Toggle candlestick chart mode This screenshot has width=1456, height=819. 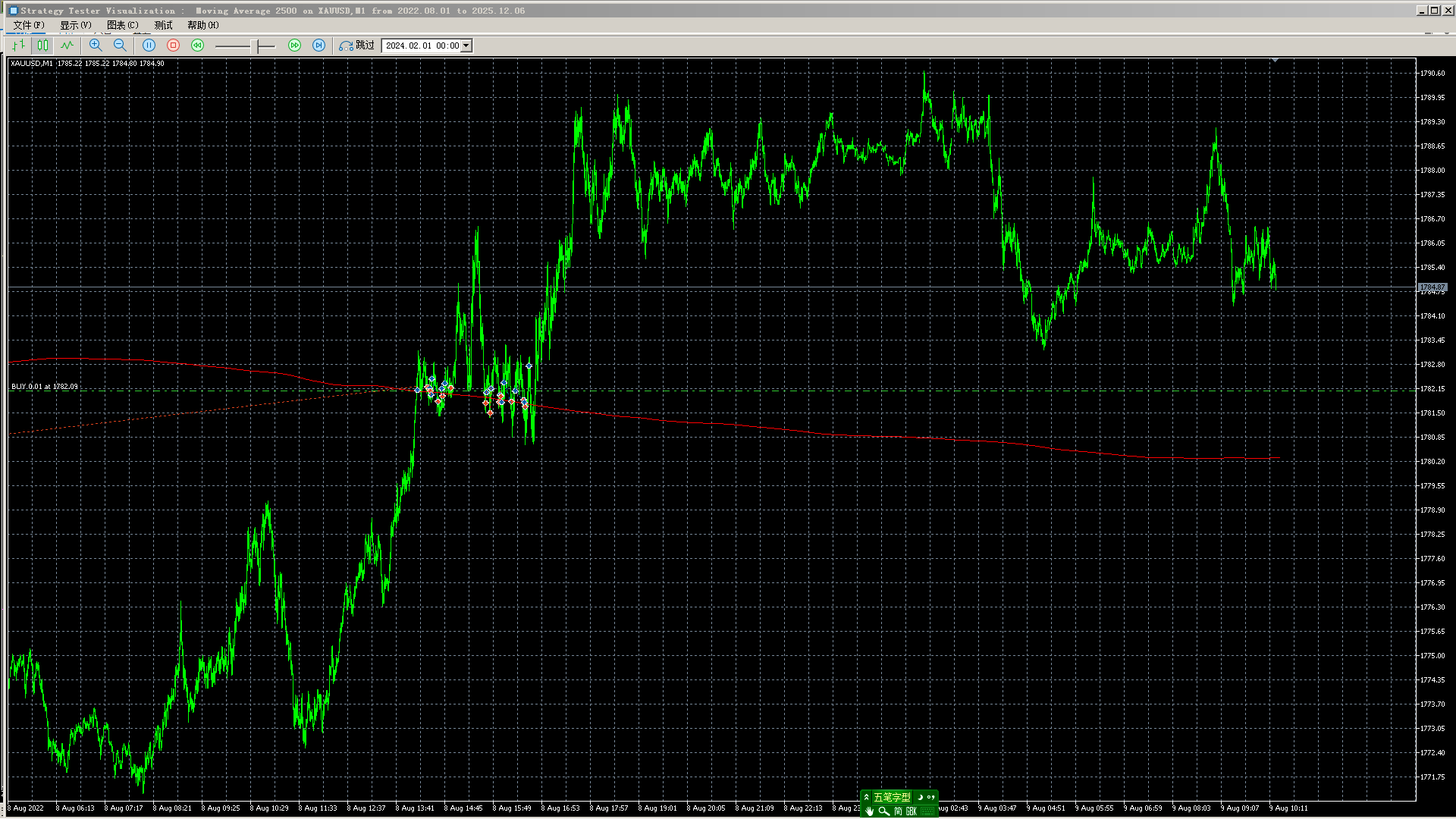[42, 45]
